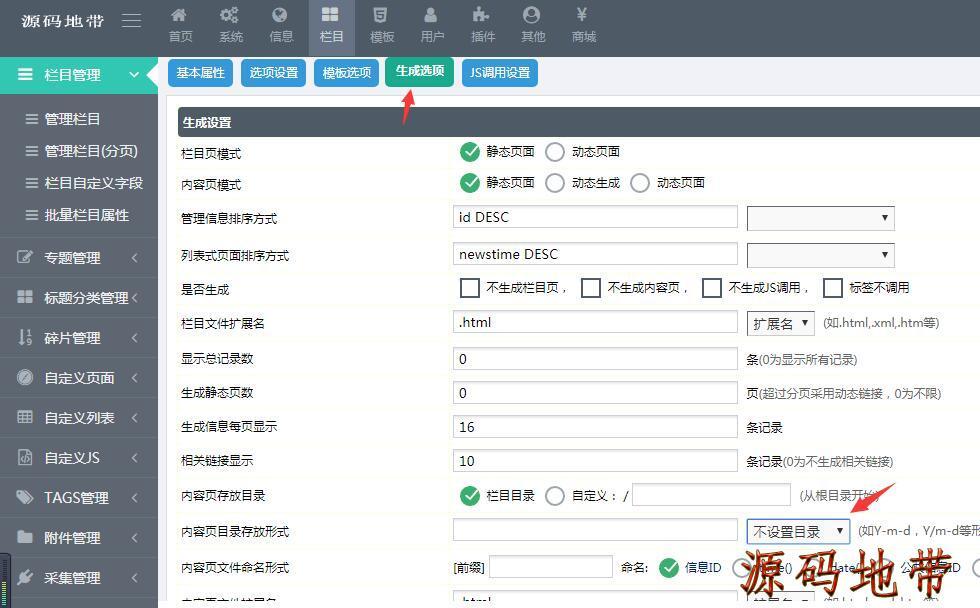
Task: Switch to the 基本属性 tab
Action: coord(201,72)
